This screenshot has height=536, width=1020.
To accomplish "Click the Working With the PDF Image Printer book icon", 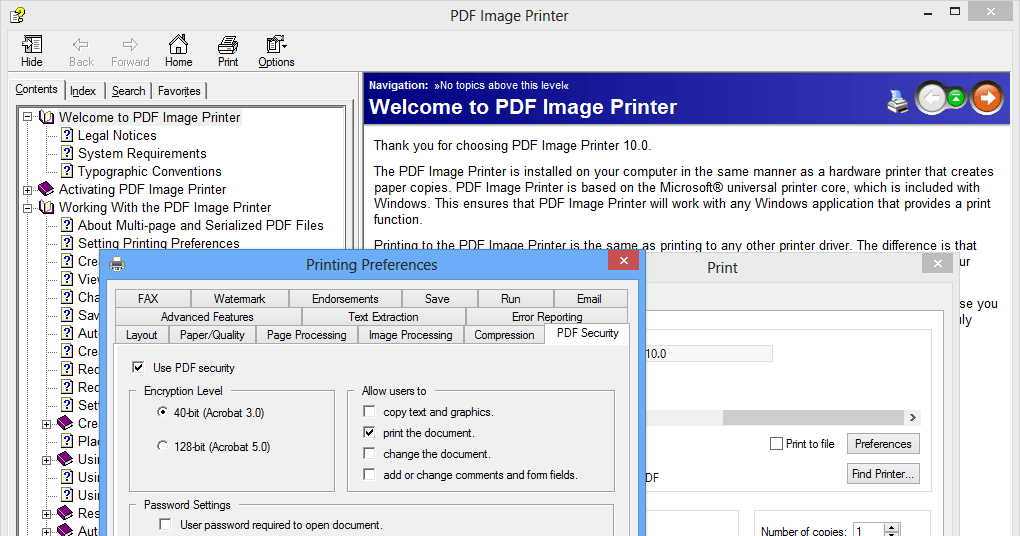I will [46, 208].
